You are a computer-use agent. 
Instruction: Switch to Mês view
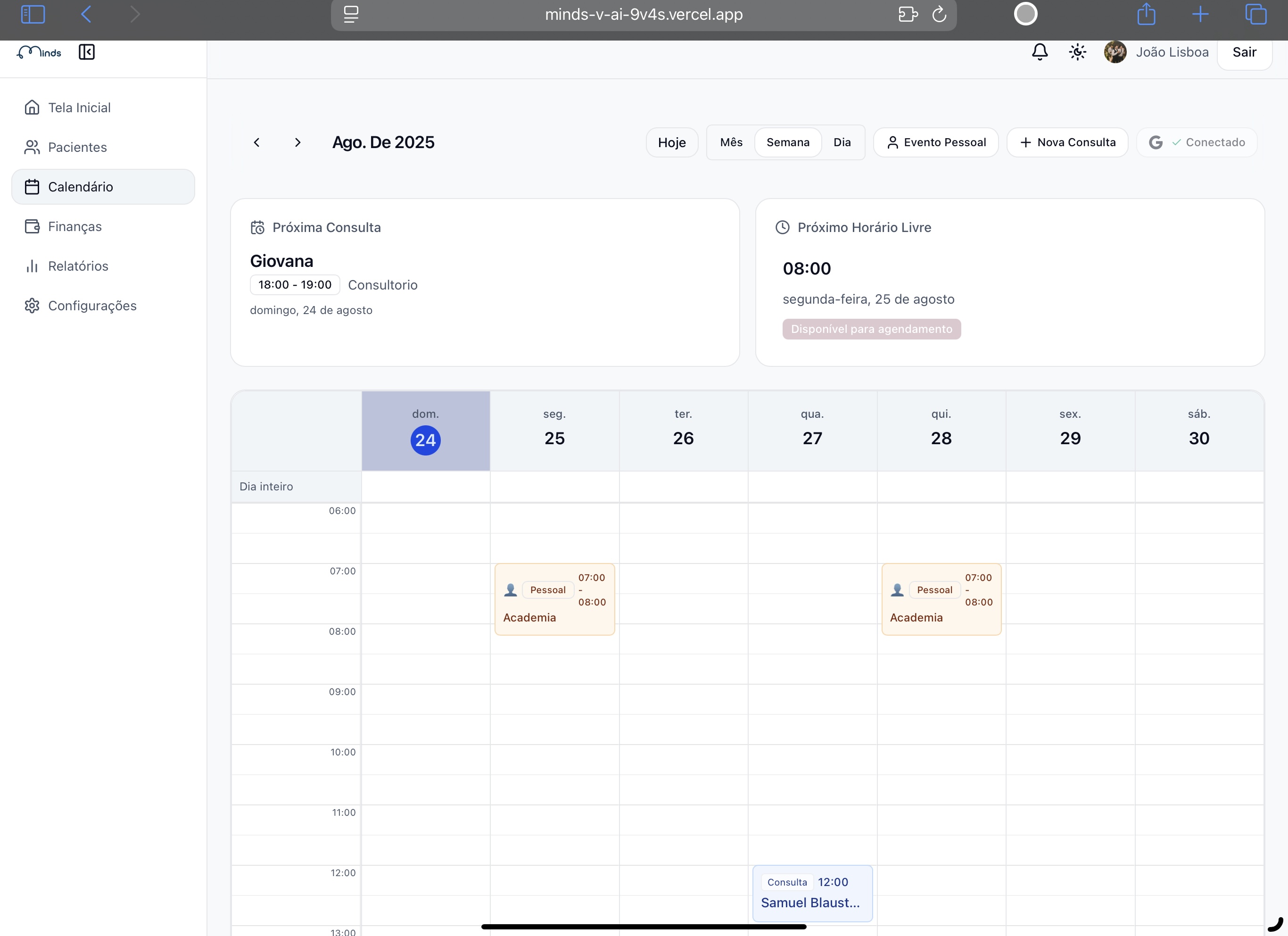point(731,142)
